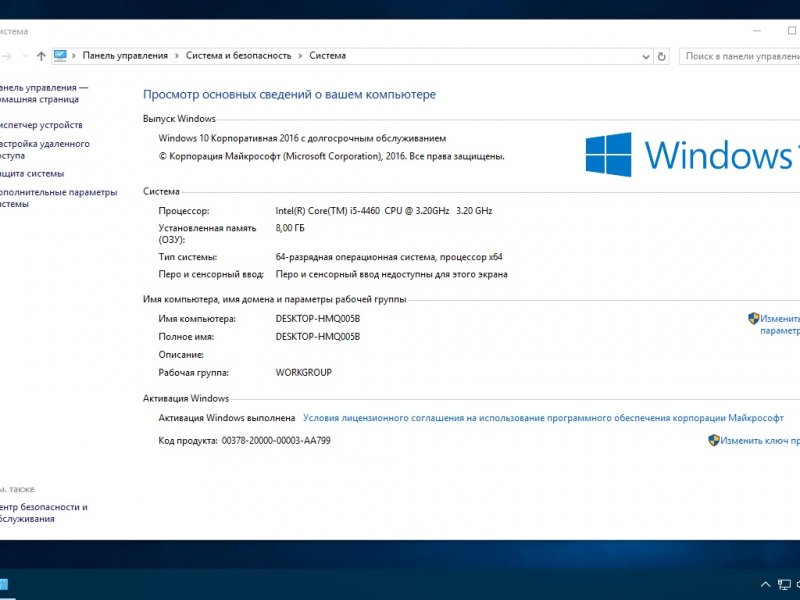Viewport: 800px width, 600px height.
Task: Open Control Panel home page link
Action: click(x=43, y=93)
